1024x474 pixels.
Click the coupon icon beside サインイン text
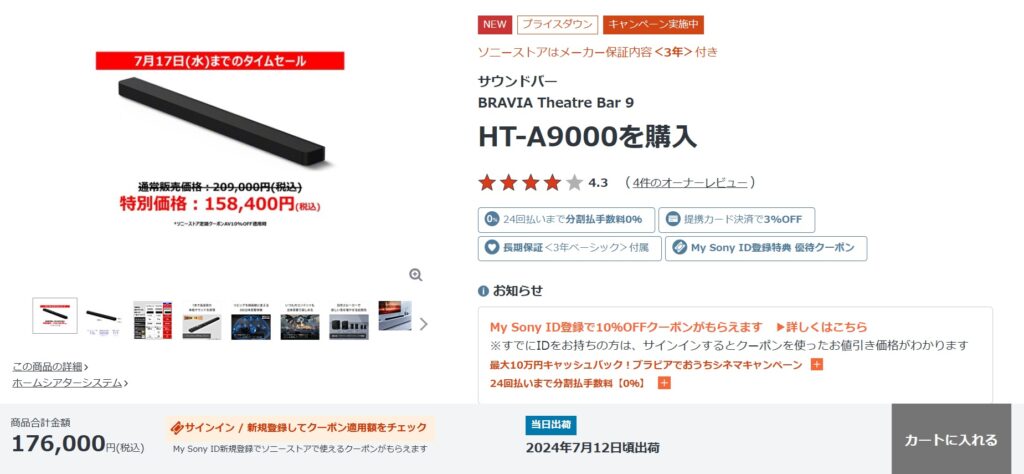point(176,428)
